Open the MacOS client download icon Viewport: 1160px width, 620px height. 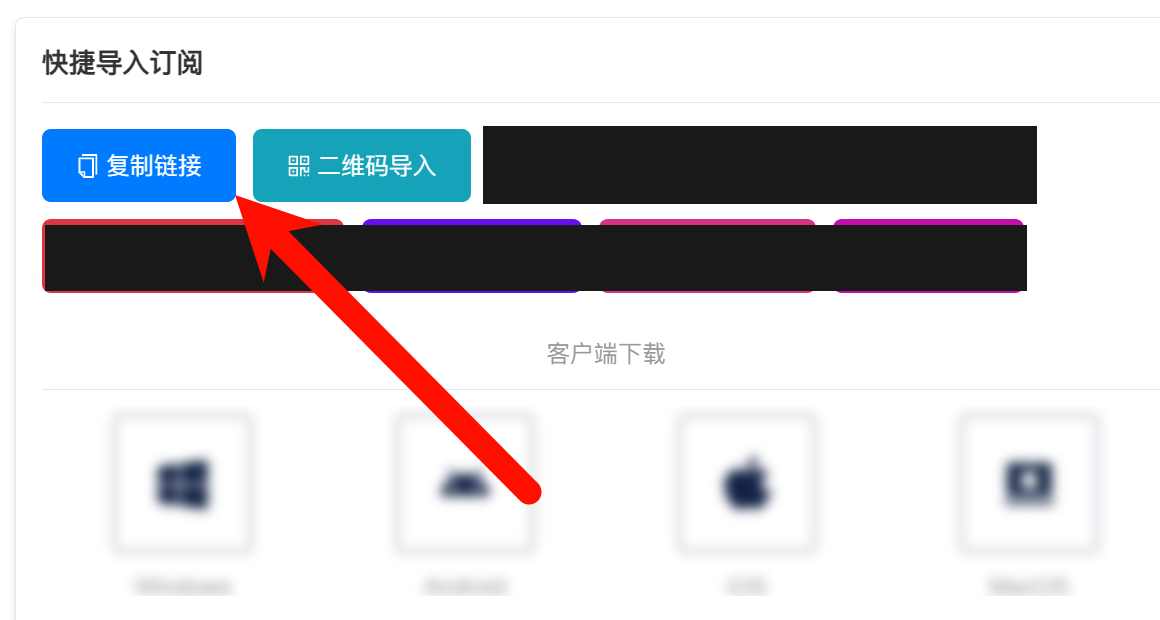click(1029, 485)
